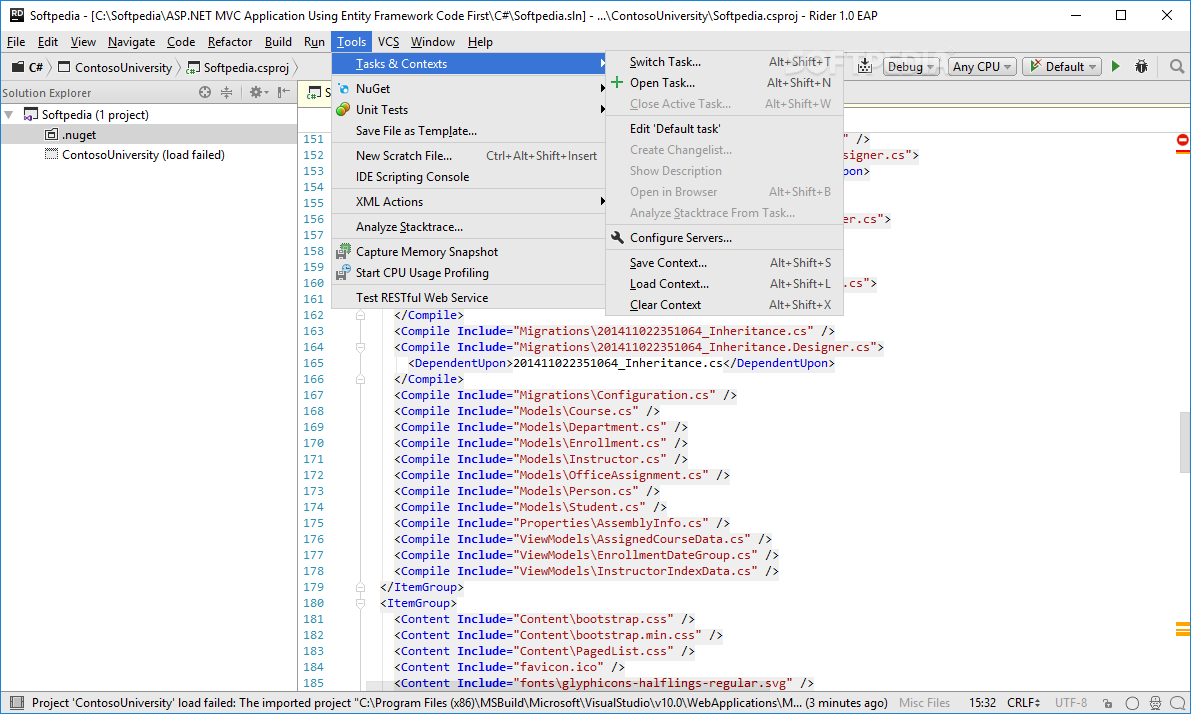Image resolution: width=1191 pixels, height=714 pixels.
Task: Open the Any CPU platform dropdown
Action: (x=982, y=67)
